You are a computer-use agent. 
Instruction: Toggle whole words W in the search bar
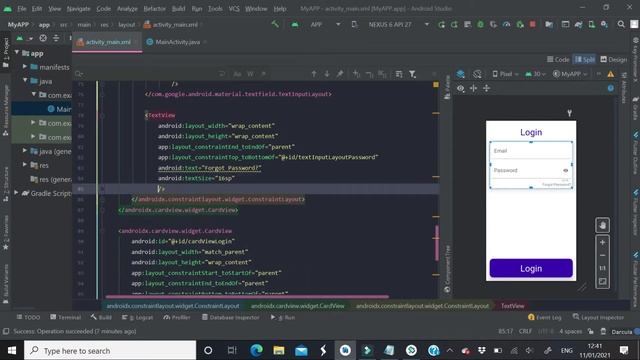250,74
